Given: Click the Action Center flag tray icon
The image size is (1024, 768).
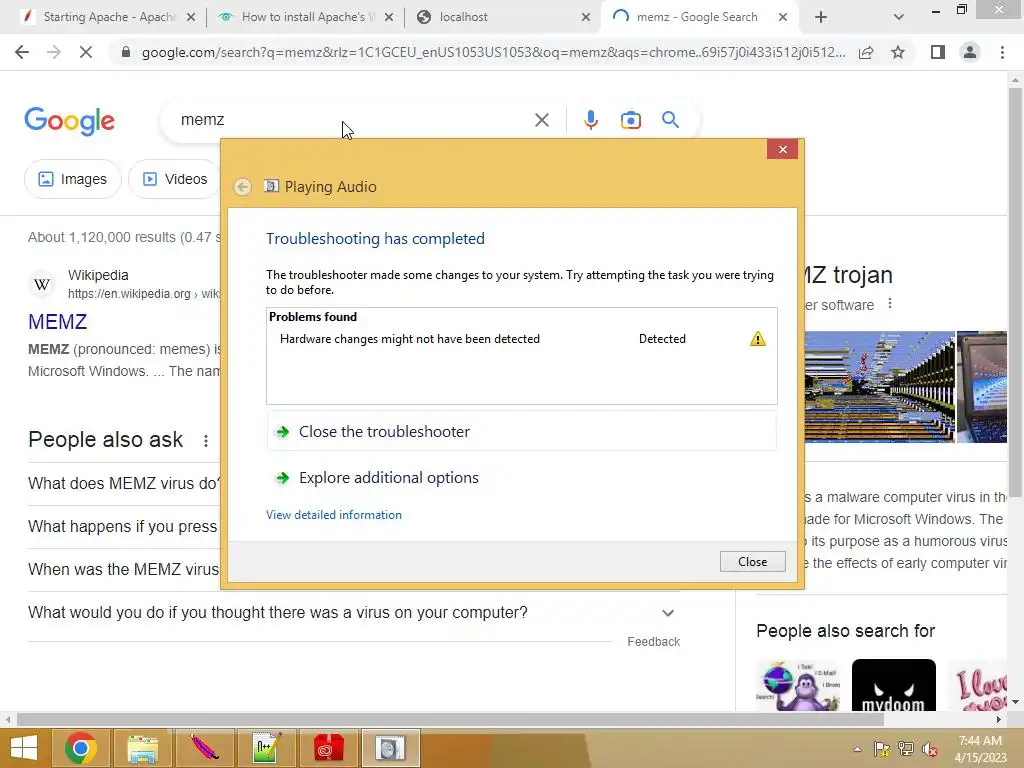Looking at the screenshot, I should tap(881, 749).
